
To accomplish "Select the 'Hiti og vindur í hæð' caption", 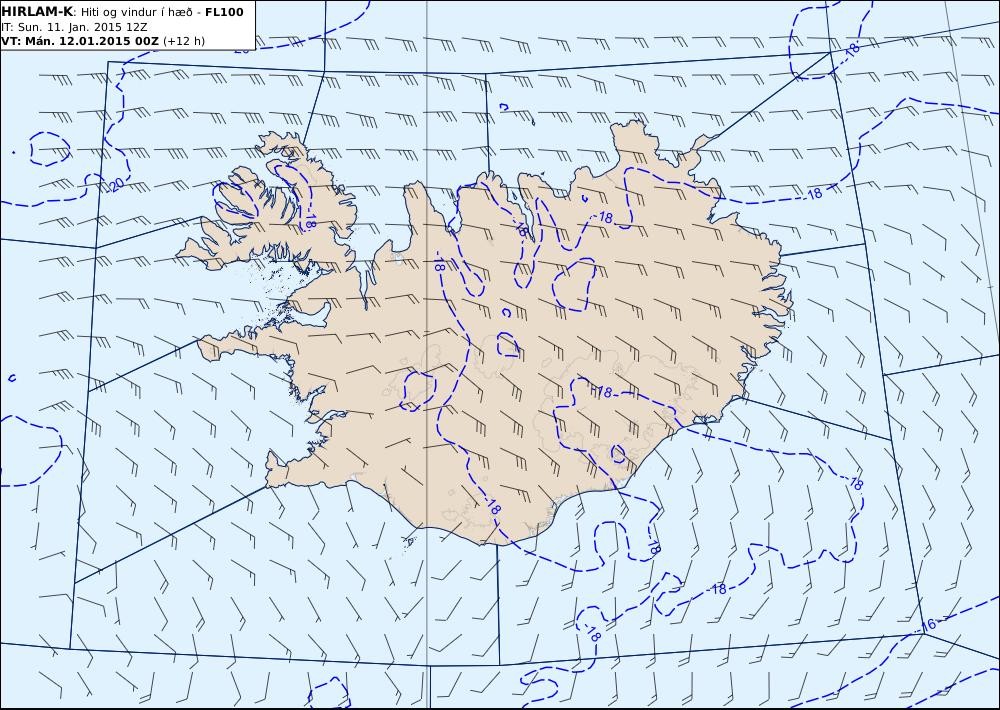I will pyautogui.click(x=136, y=12).
